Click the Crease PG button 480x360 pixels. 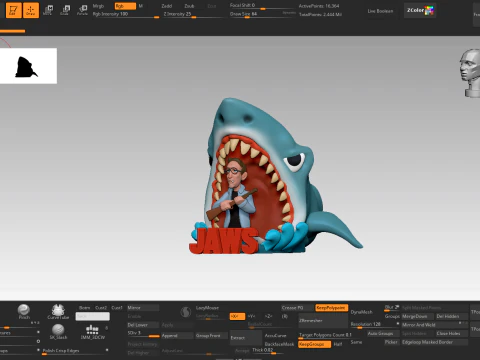pyautogui.click(x=297, y=308)
